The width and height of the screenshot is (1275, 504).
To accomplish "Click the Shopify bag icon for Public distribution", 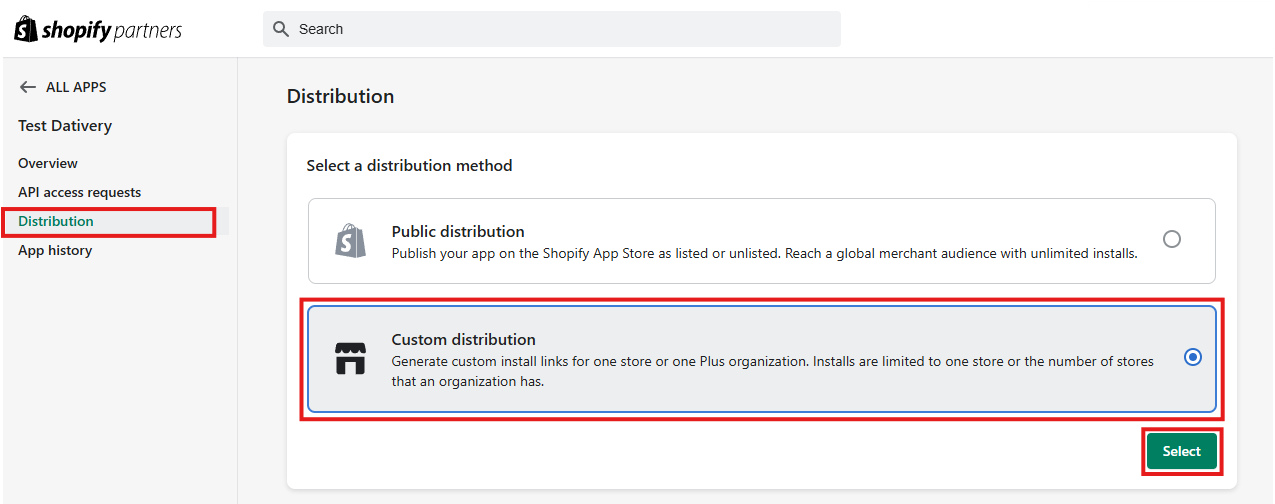I will click(350, 241).
